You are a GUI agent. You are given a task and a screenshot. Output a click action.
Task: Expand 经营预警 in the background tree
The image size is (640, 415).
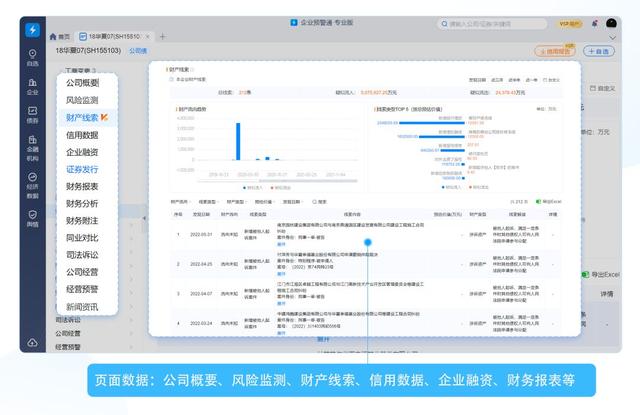(x=131, y=347)
